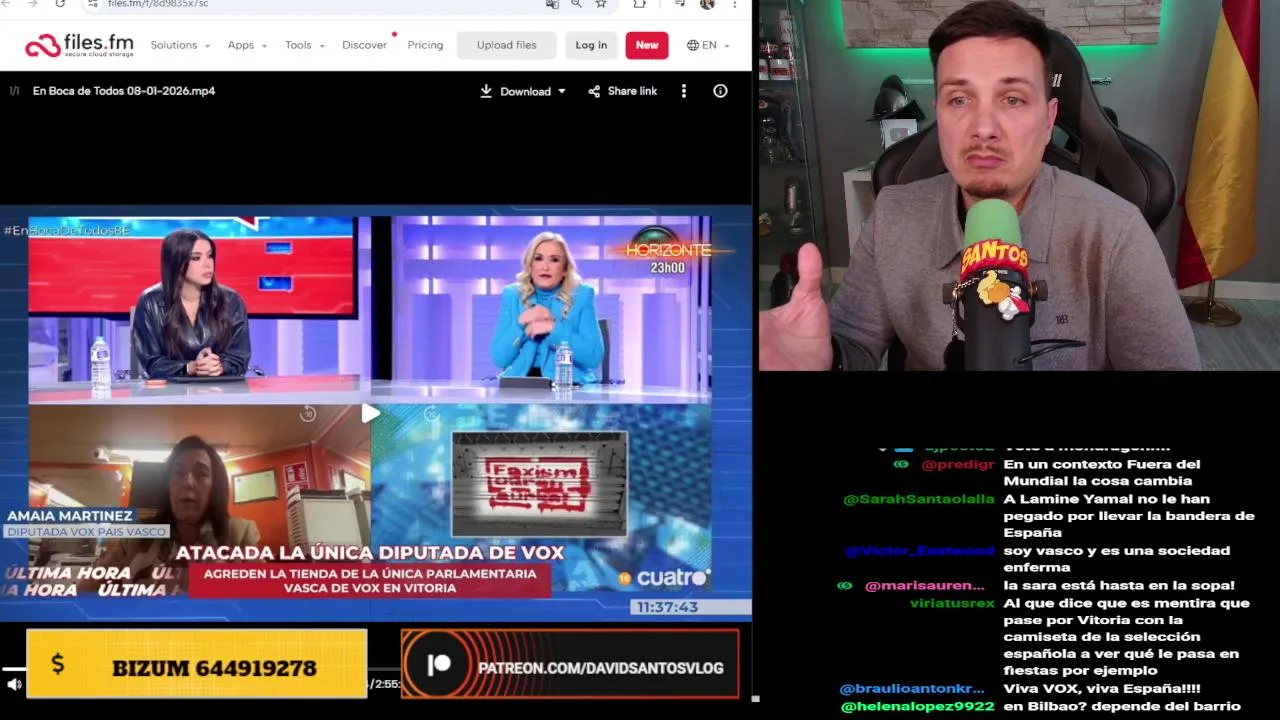The width and height of the screenshot is (1280, 720).
Task: Click username @SarahSantaolalla in chat
Action: coord(919,499)
